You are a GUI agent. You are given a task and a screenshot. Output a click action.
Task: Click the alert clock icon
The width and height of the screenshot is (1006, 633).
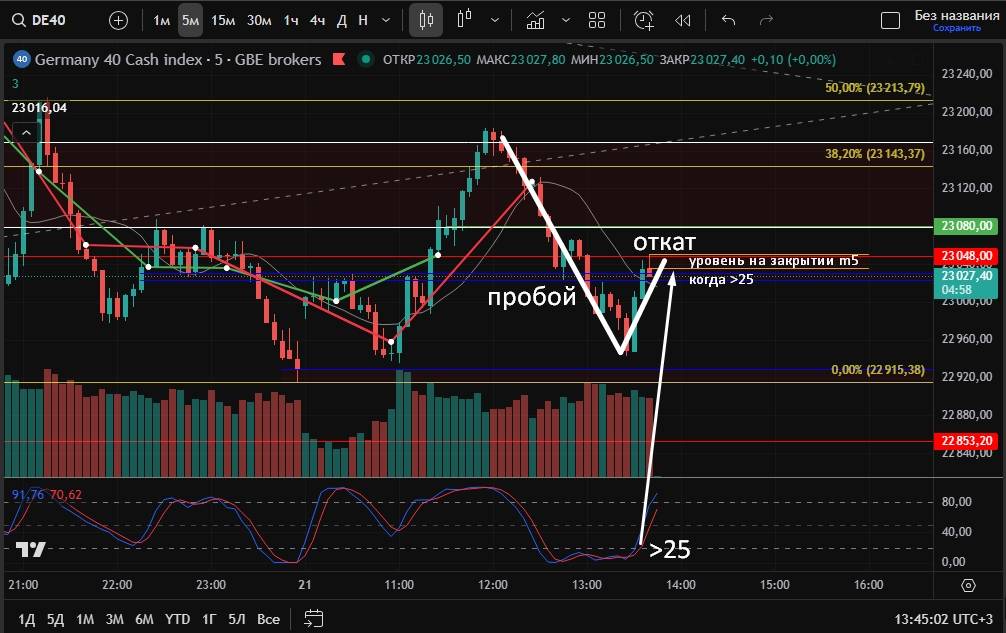coord(644,20)
